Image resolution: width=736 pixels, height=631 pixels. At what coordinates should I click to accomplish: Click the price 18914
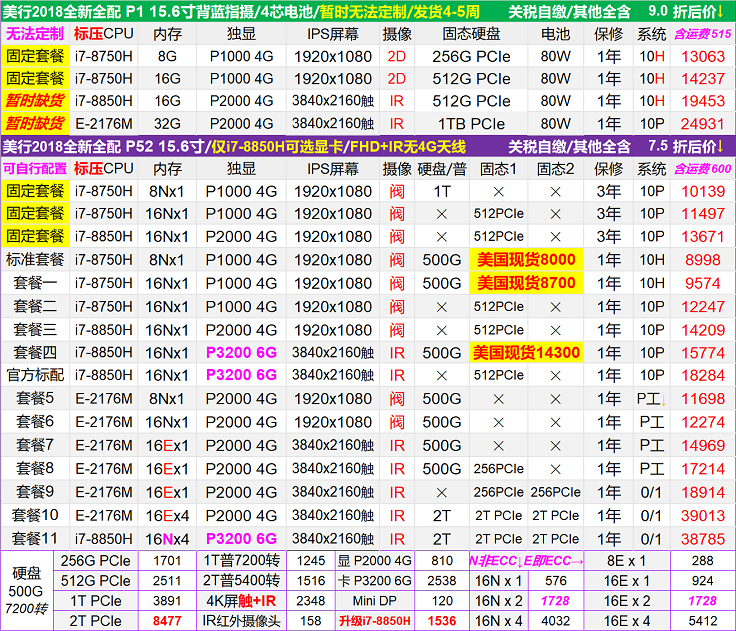pyautogui.click(x=703, y=492)
